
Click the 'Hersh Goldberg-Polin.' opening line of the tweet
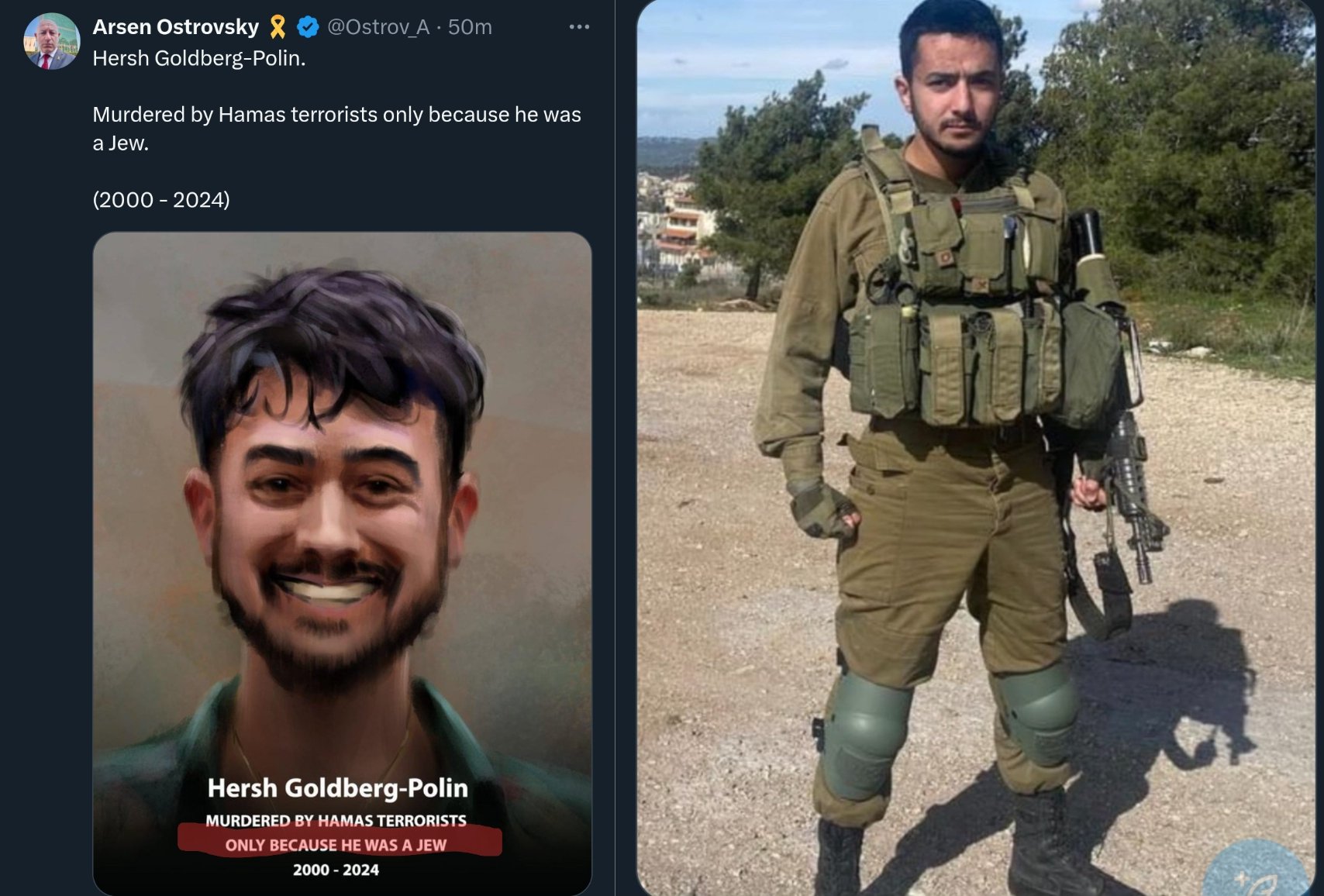tap(199, 58)
